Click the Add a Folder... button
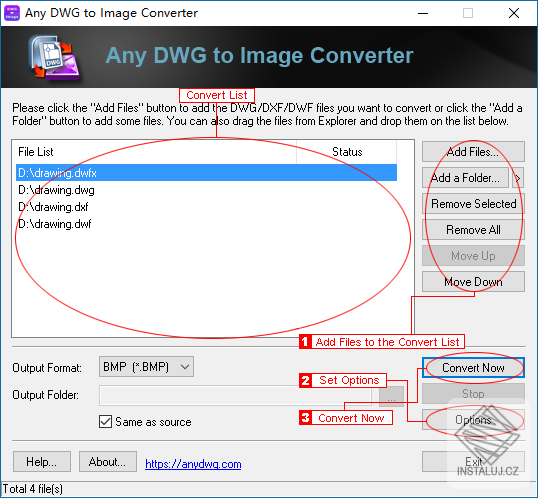The width and height of the screenshot is (538, 498). (465, 178)
